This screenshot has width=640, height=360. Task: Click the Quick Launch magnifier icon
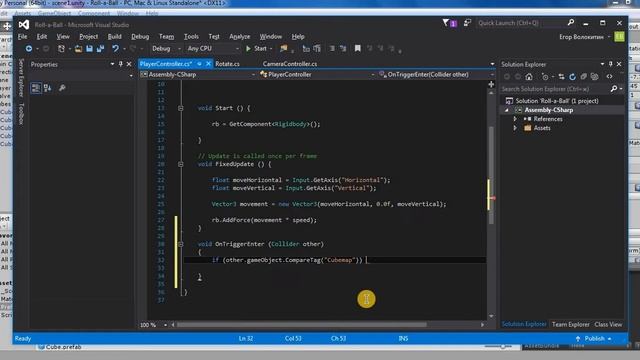point(571,22)
